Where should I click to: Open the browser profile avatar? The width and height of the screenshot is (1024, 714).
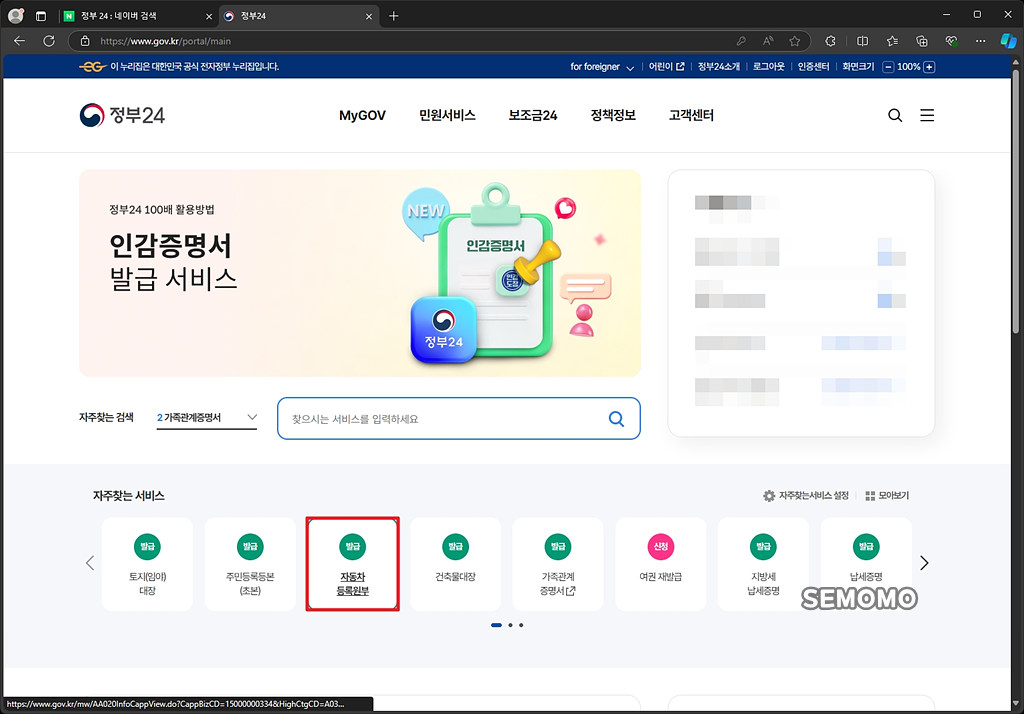(16, 16)
